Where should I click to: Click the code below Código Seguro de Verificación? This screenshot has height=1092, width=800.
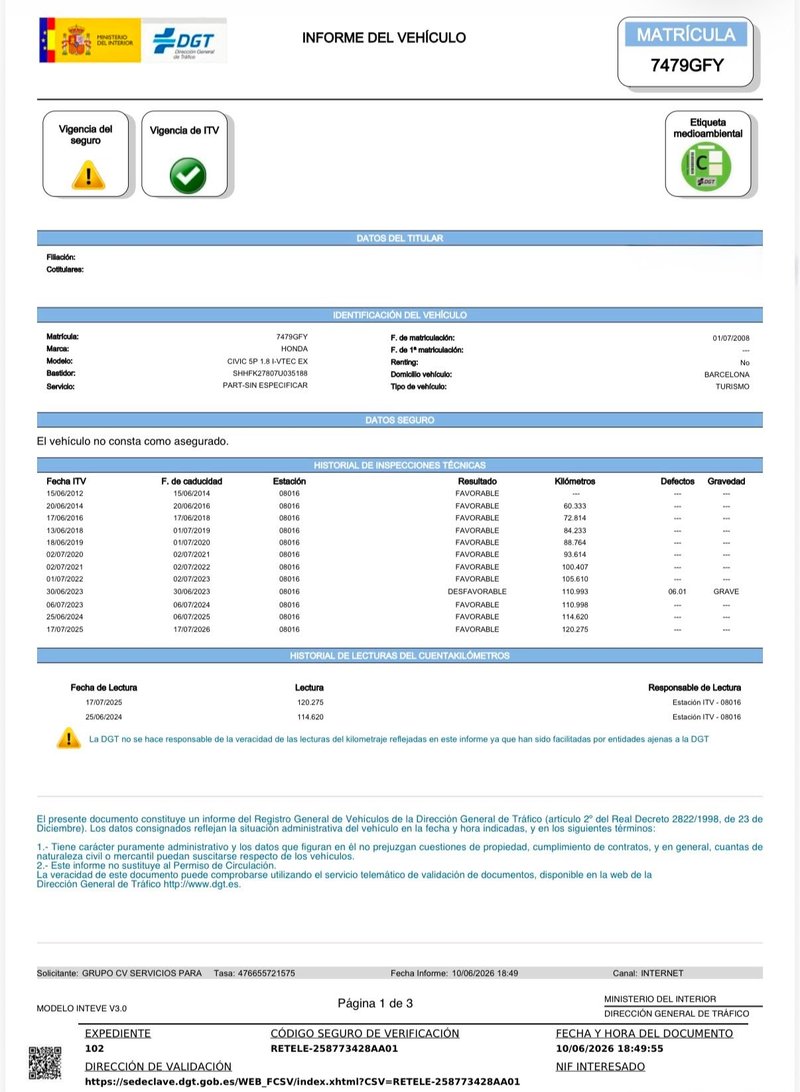click(x=334, y=1049)
